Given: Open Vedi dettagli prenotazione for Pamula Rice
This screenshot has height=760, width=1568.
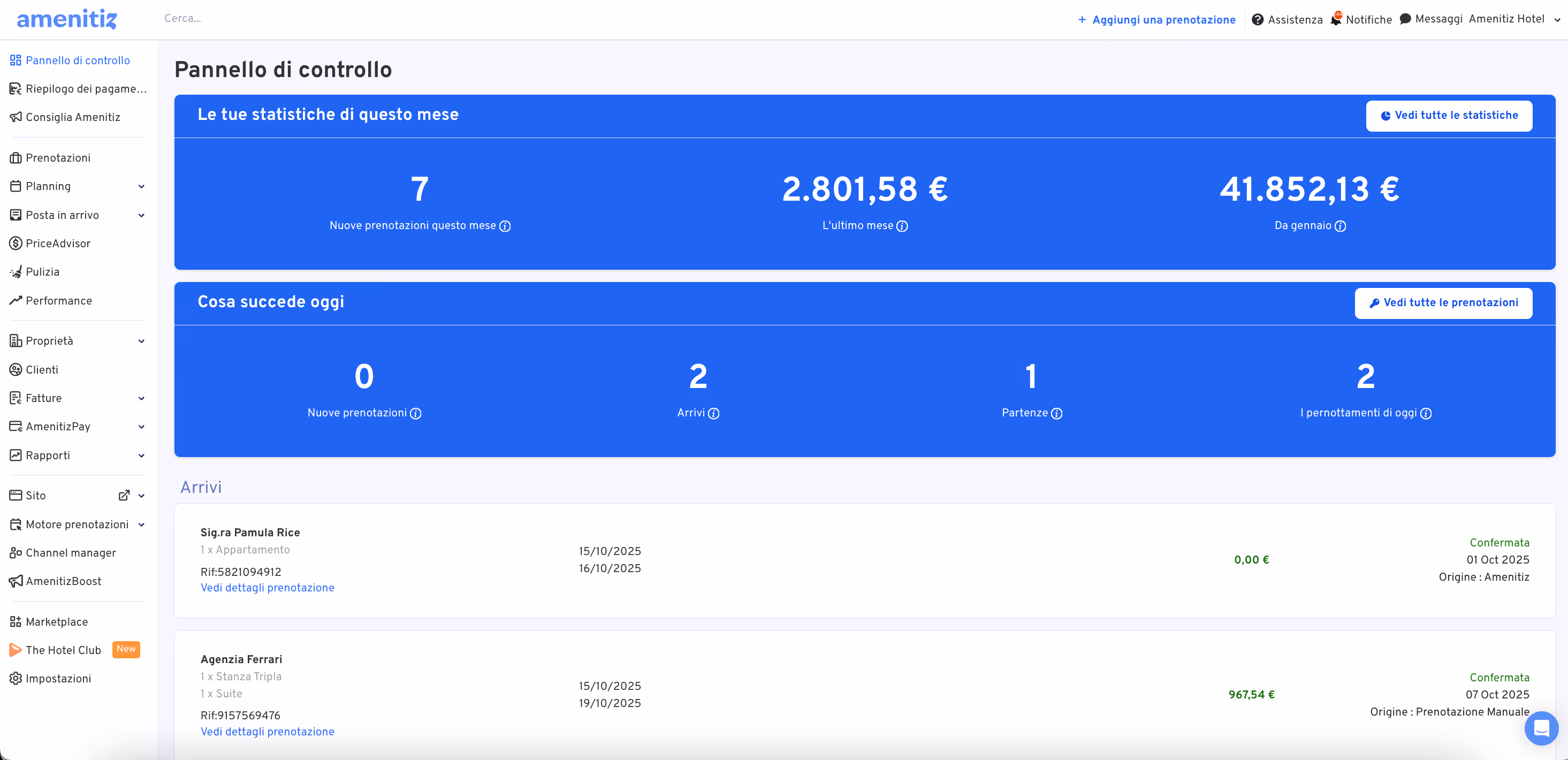Looking at the screenshot, I should tap(267, 587).
